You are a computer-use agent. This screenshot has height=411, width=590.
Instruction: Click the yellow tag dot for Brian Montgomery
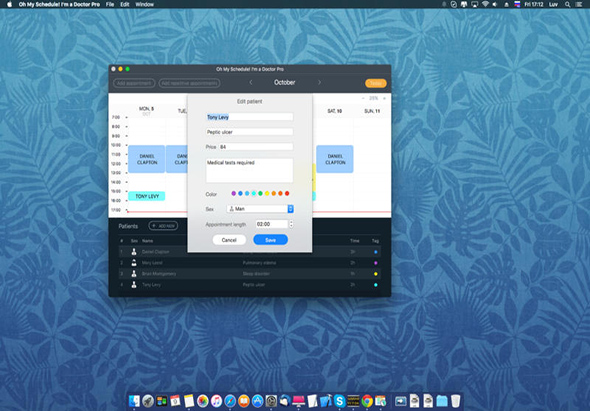coord(375,274)
